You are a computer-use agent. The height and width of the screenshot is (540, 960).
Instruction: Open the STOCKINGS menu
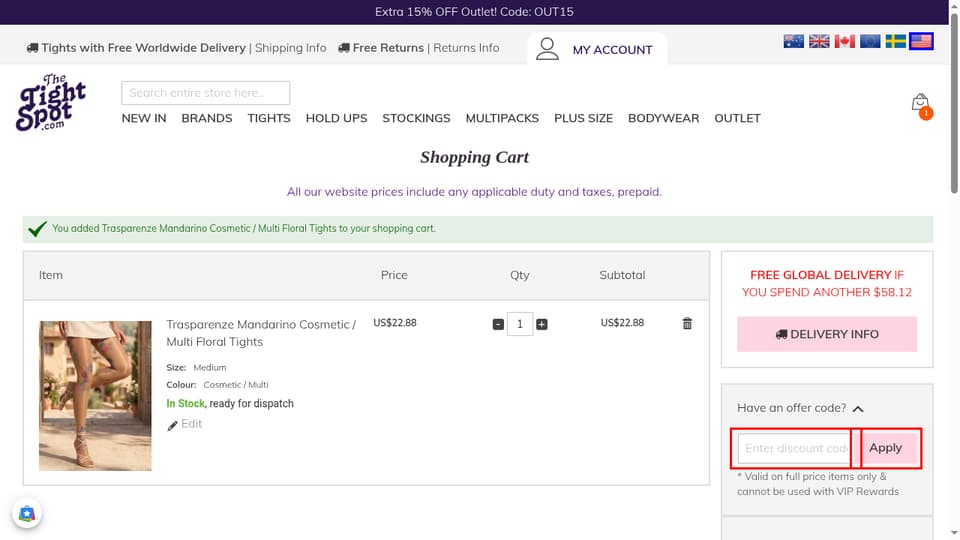click(416, 118)
